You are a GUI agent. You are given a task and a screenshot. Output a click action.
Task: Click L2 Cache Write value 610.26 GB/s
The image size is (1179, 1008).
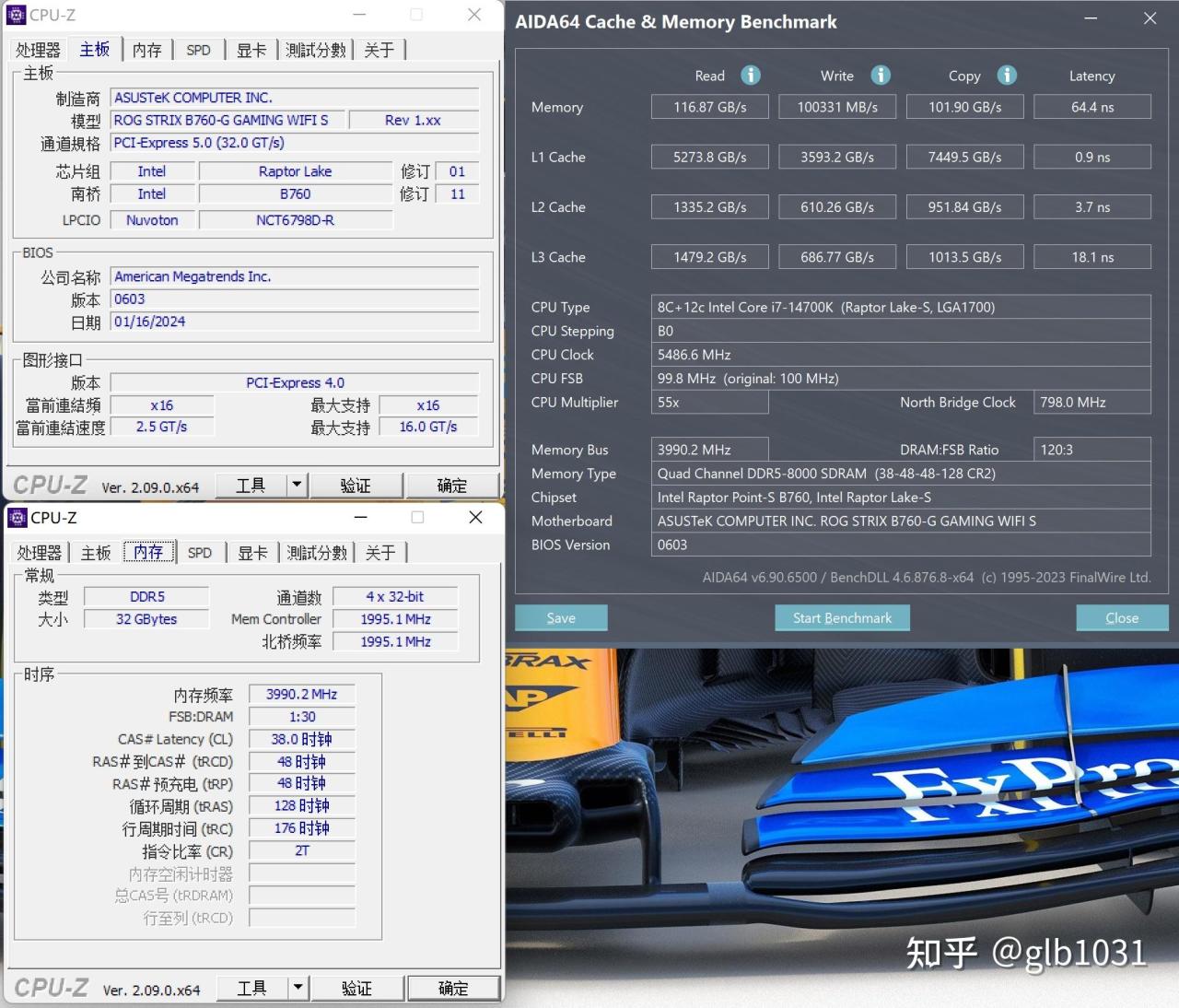[837, 207]
